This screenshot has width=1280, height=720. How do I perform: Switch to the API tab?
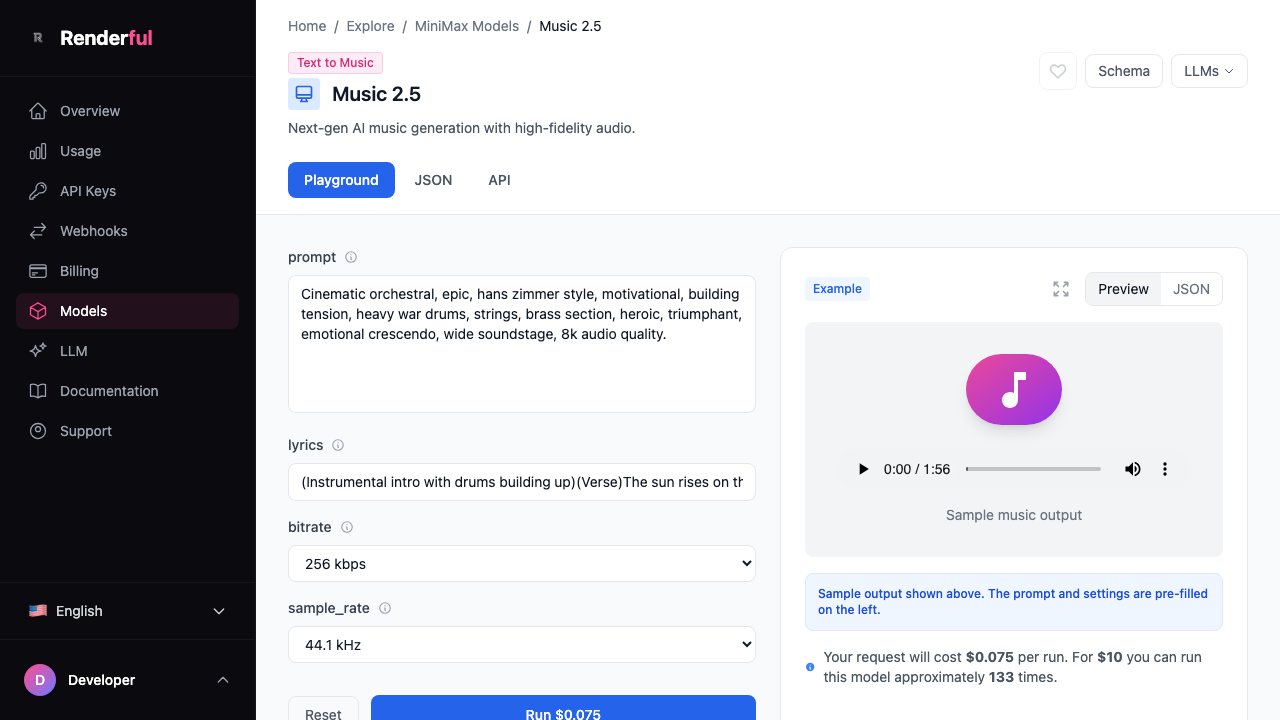point(499,180)
